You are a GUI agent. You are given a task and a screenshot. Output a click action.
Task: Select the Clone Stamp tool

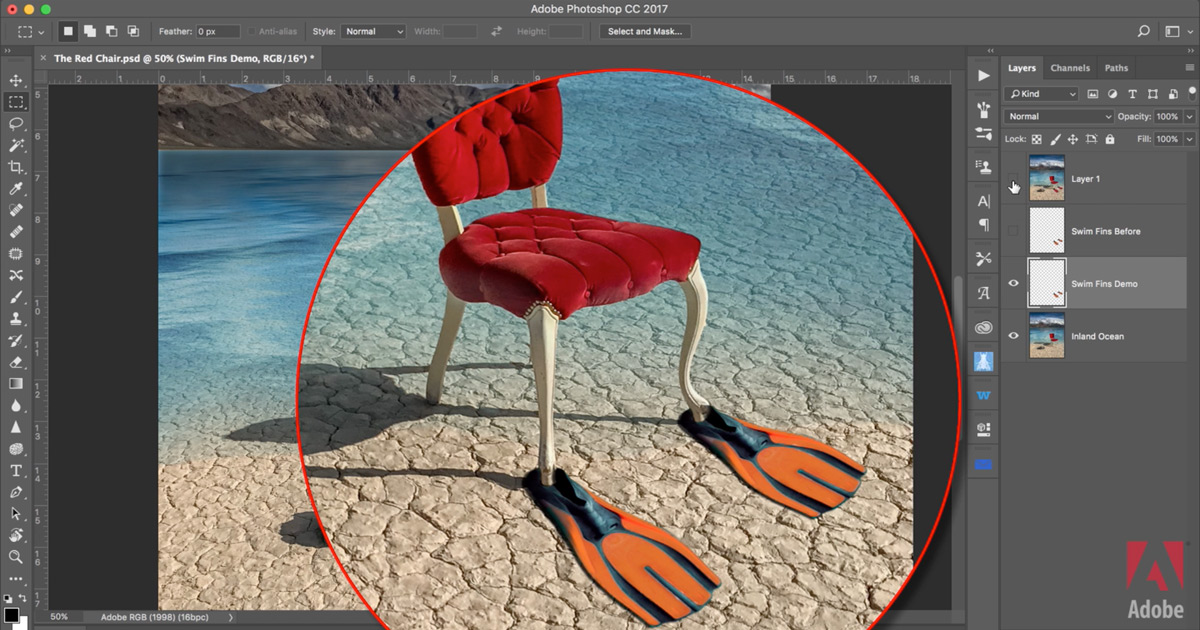(x=16, y=319)
